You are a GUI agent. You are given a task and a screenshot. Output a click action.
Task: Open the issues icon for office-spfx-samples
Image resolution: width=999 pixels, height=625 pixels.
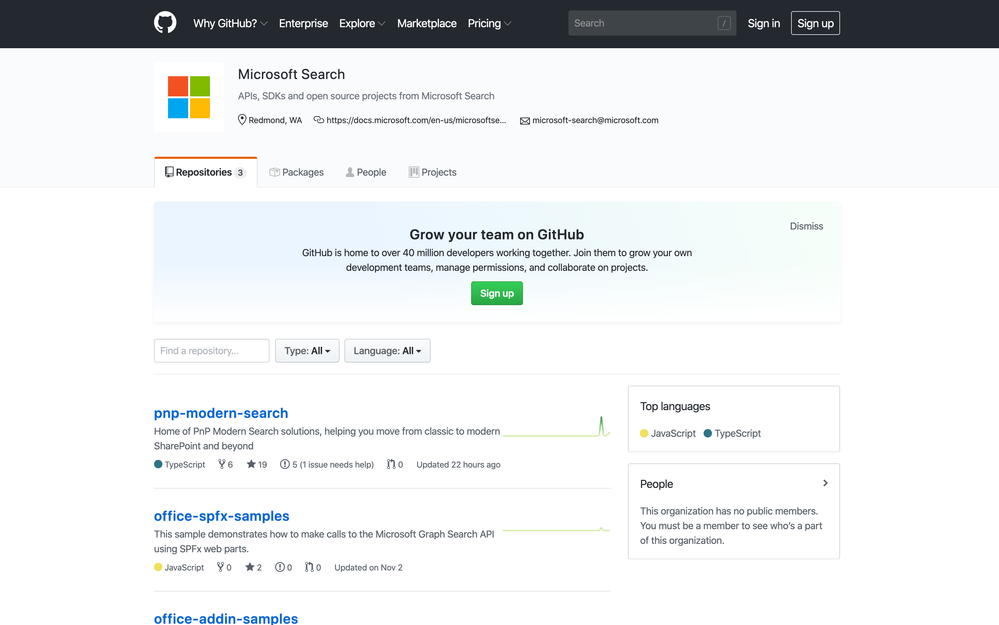point(280,567)
